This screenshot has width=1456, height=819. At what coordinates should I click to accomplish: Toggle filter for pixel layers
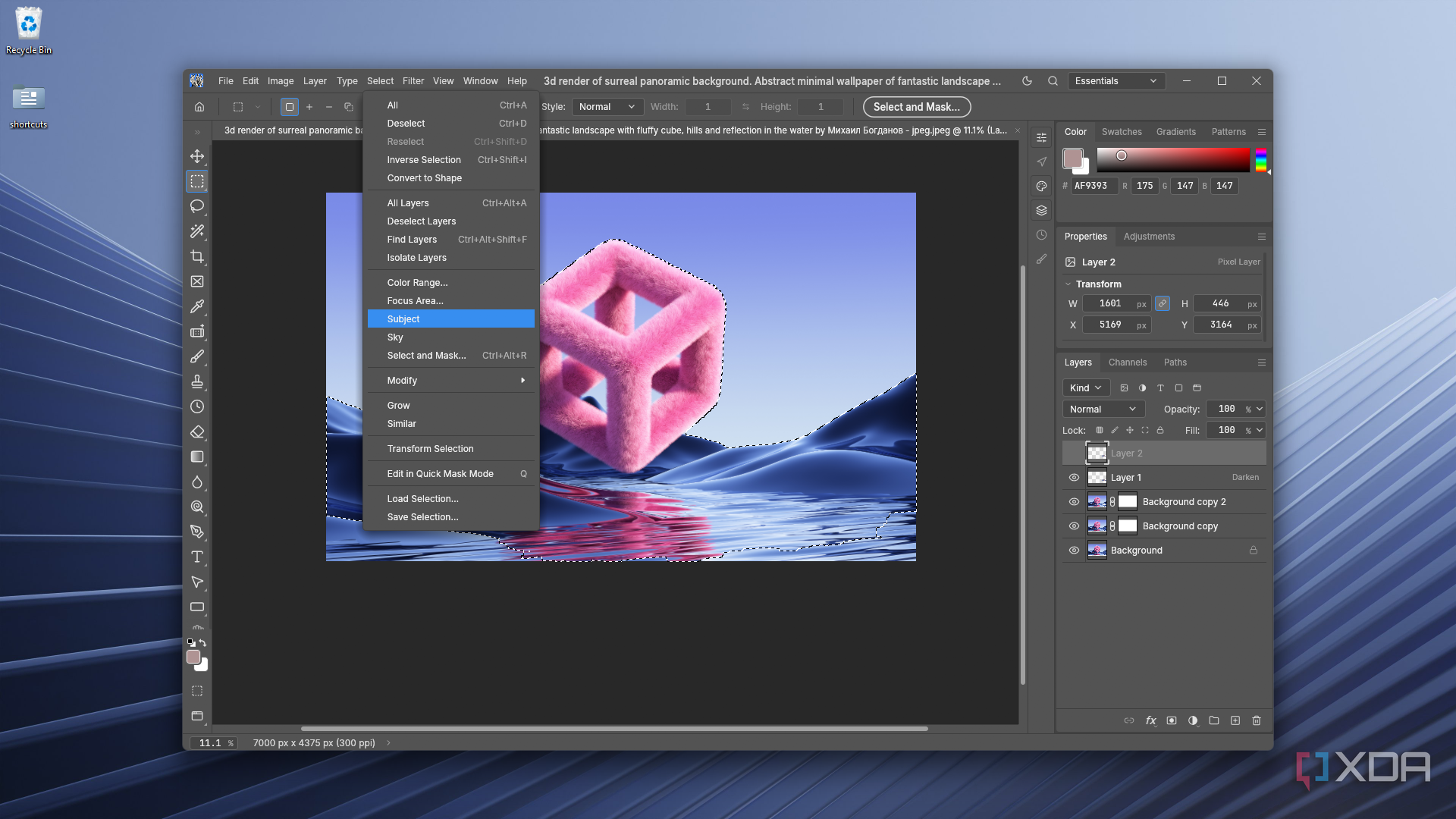[x=1124, y=388]
